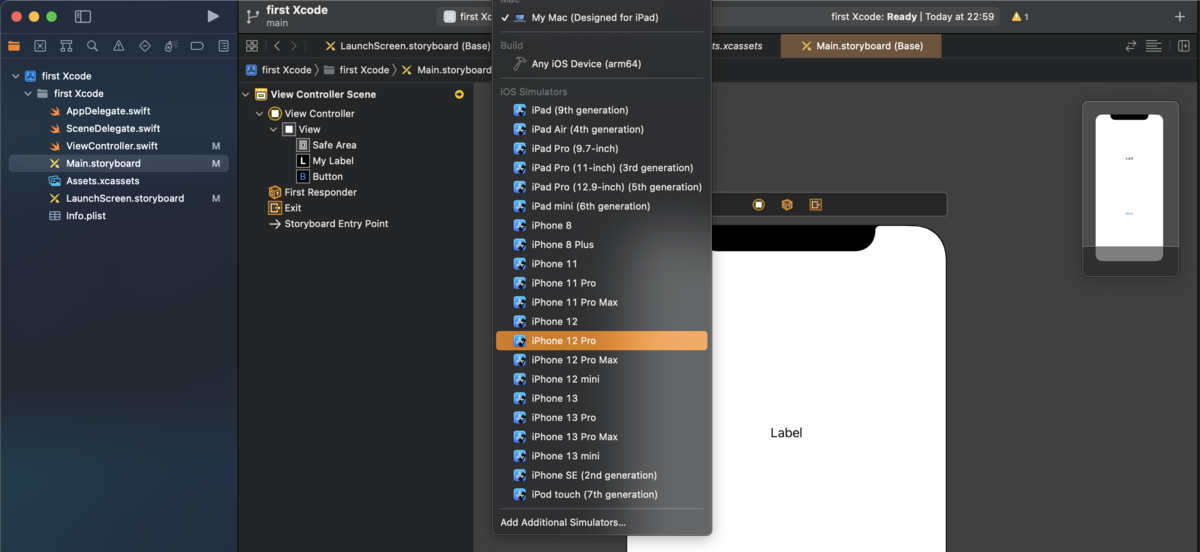Open the Report navigator

pos(223,46)
